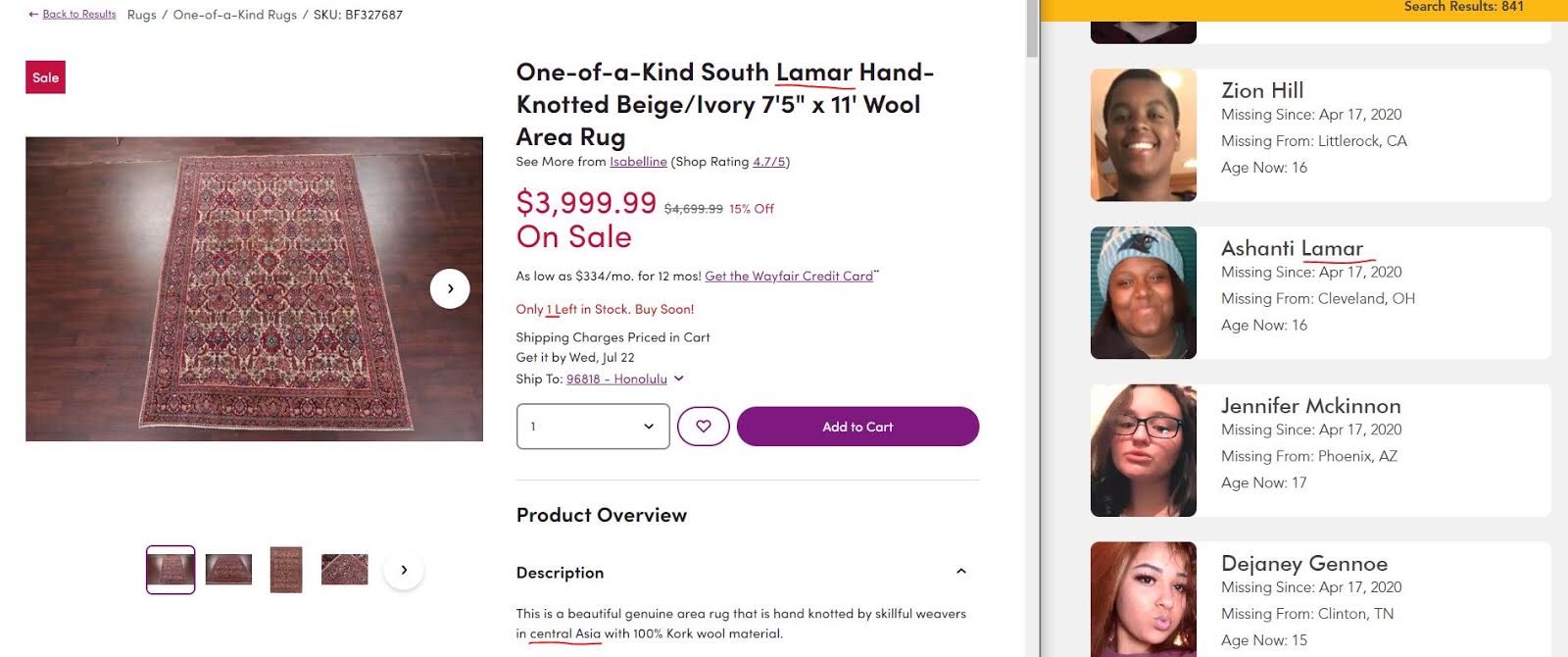The width and height of the screenshot is (1568, 657).
Task: Select the first rug thumbnail
Action: pos(171,570)
